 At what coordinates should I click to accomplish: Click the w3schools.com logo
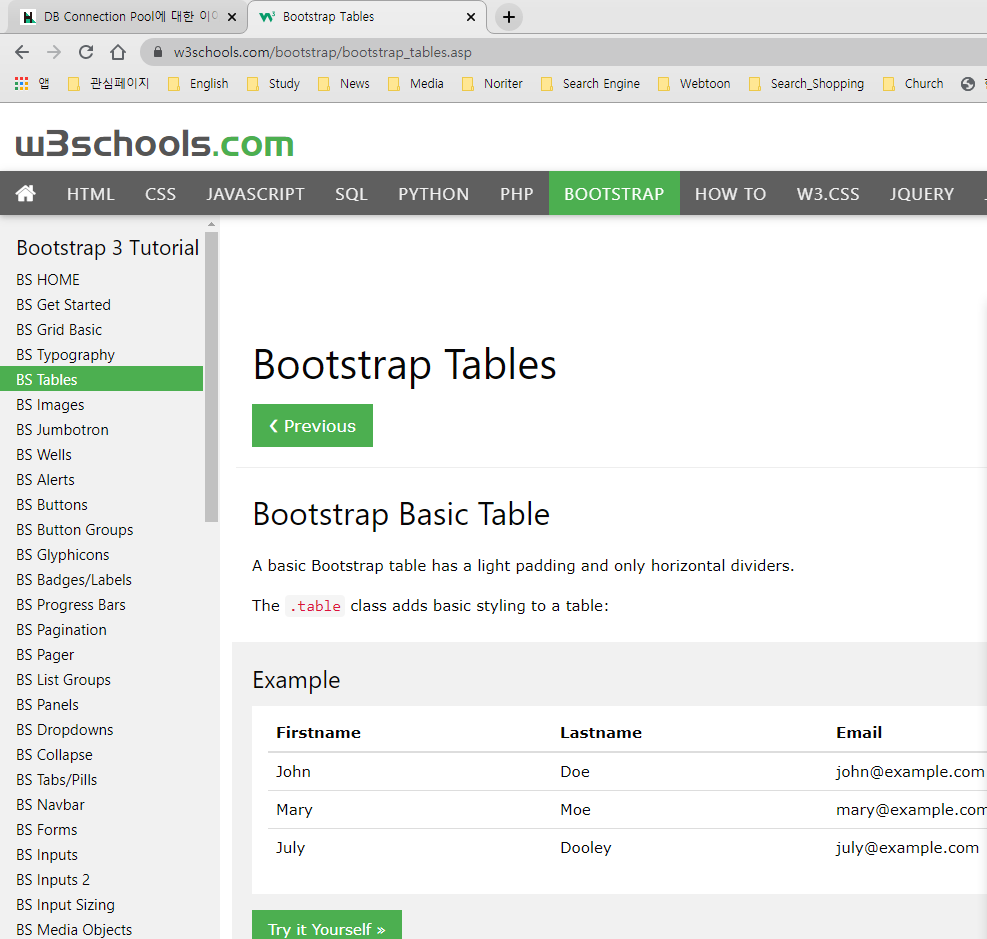pyautogui.click(x=155, y=143)
